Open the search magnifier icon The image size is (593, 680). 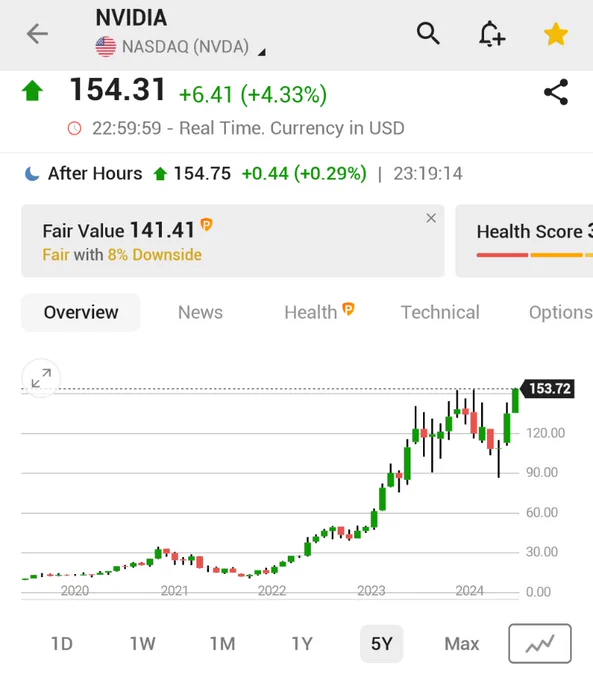tap(428, 34)
